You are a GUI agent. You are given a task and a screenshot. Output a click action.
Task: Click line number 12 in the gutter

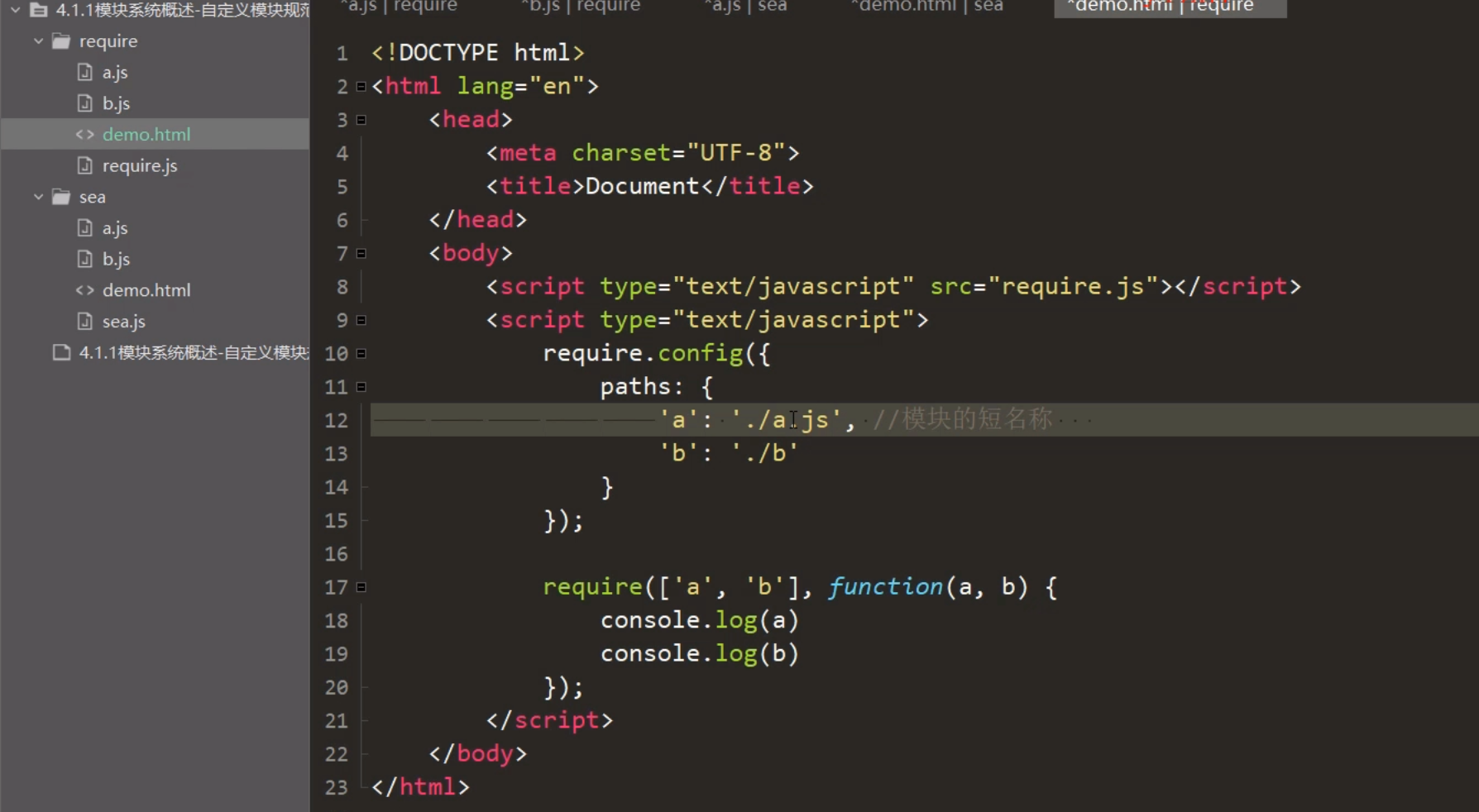point(336,420)
